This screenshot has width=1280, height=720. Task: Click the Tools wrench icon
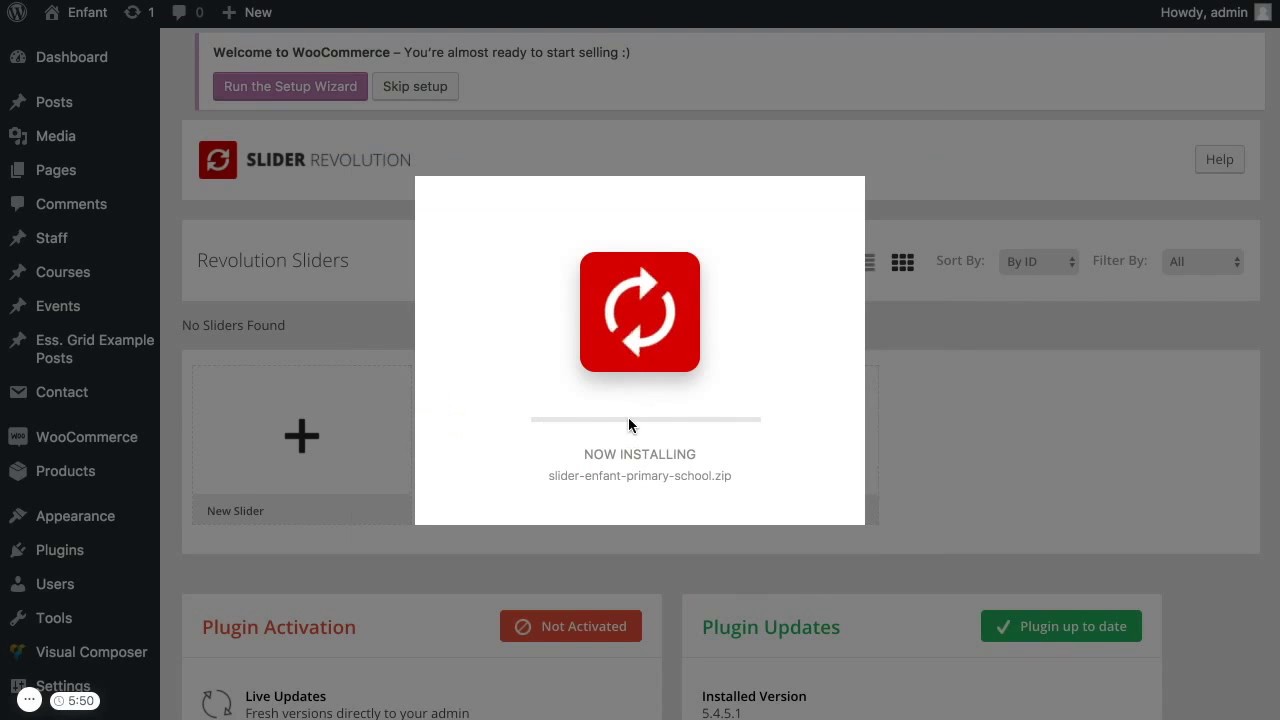tap(17, 618)
